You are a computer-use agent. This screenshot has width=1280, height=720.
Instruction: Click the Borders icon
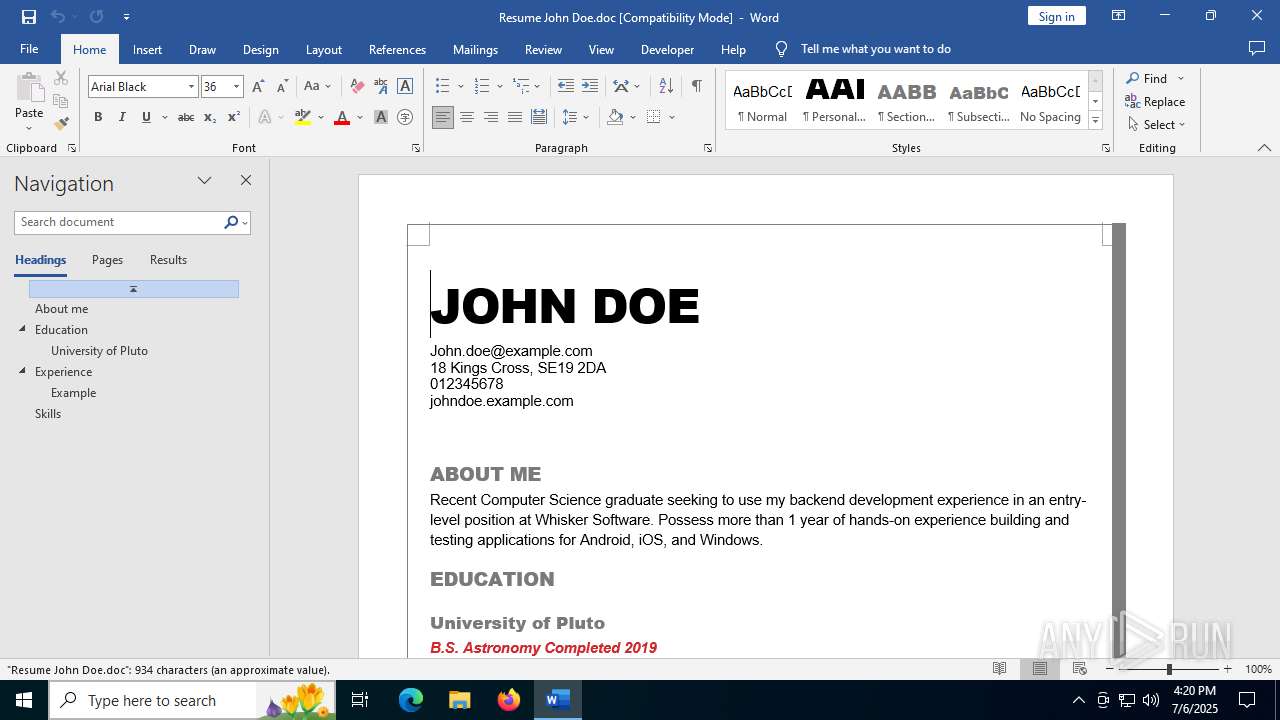click(x=654, y=117)
